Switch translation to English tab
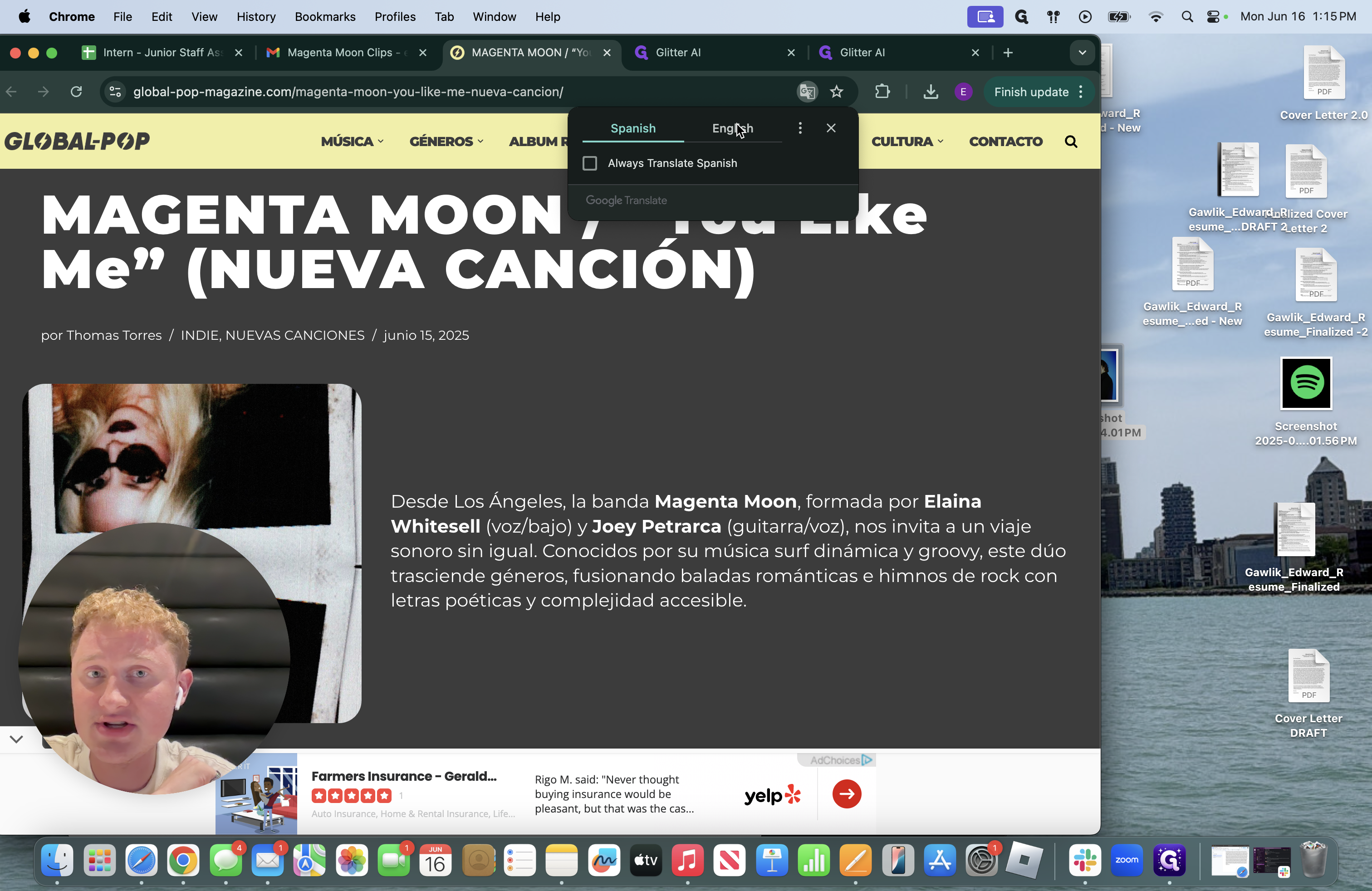The width and height of the screenshot is (1372, 891). click(x=732, y=128)
